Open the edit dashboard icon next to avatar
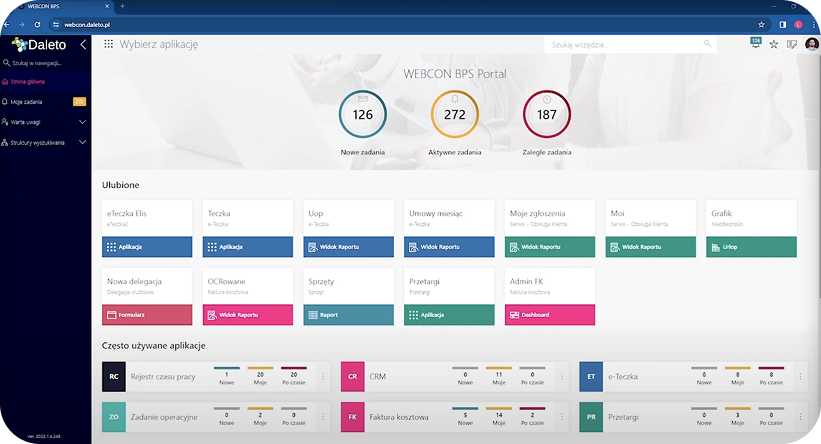 pos(792,45)
